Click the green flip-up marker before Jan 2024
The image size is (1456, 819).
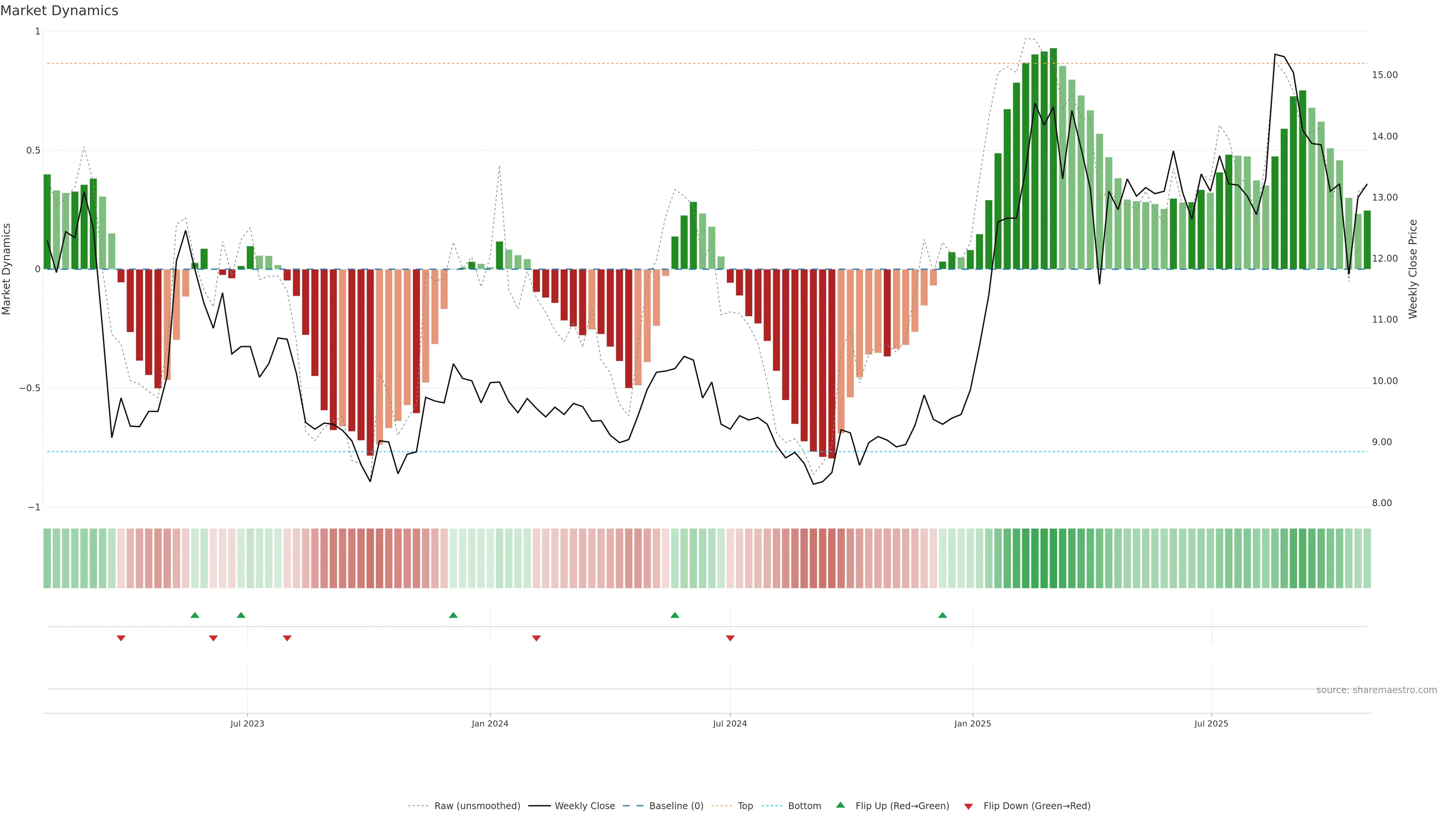coord(453,615)
